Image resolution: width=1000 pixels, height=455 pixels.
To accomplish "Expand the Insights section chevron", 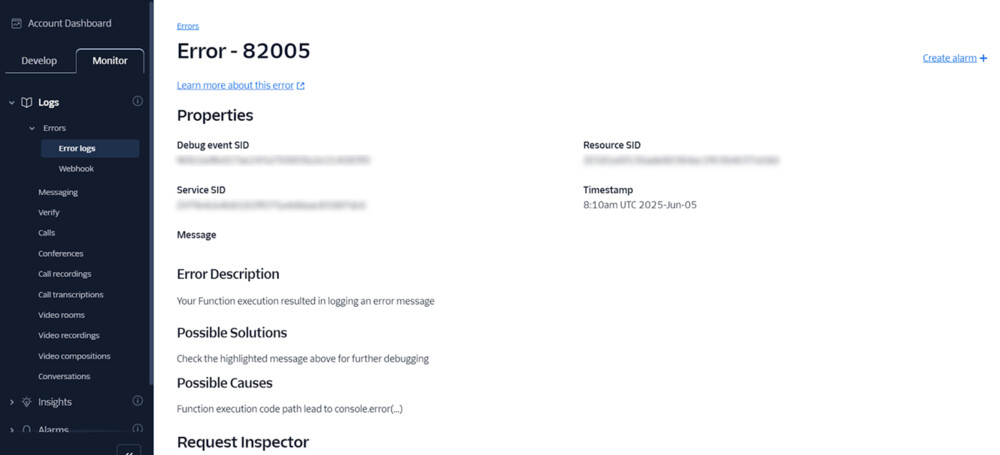I will tap(12, 402).
